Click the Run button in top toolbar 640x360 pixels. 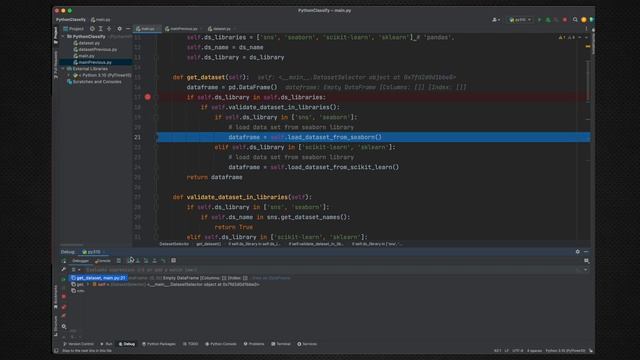pos(539,20)
